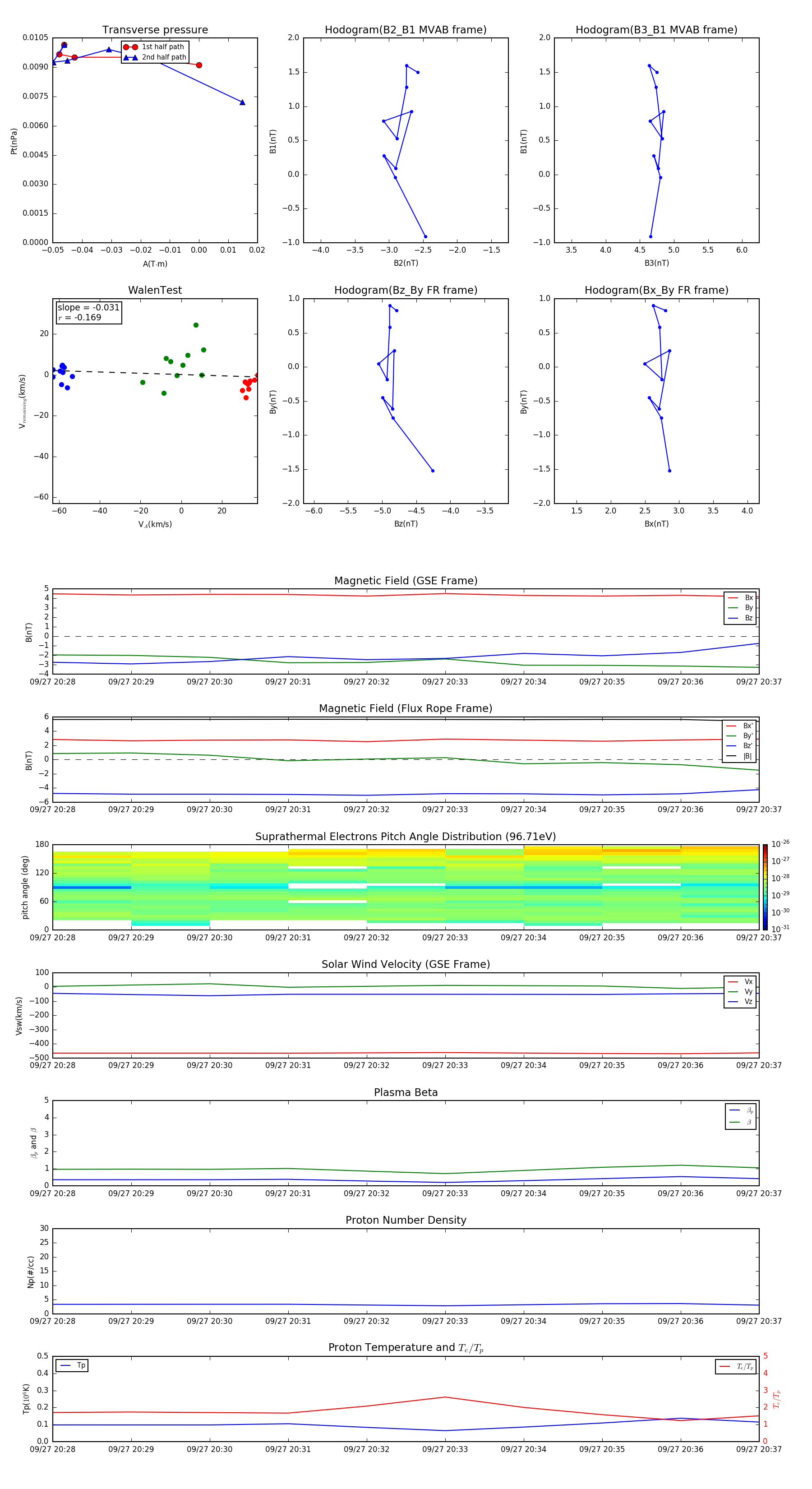Click the 'By' legend entry in GSE magnetic field
This screenshot has width=812, height=1489.
click(740, 607)
